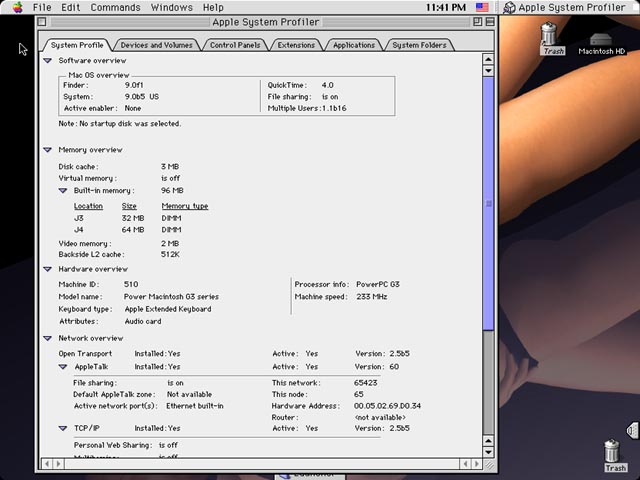The height and width of the screenshot is (480, 640).
Task: Click the Apple System Profiler title bar
Action: (266, 22)
